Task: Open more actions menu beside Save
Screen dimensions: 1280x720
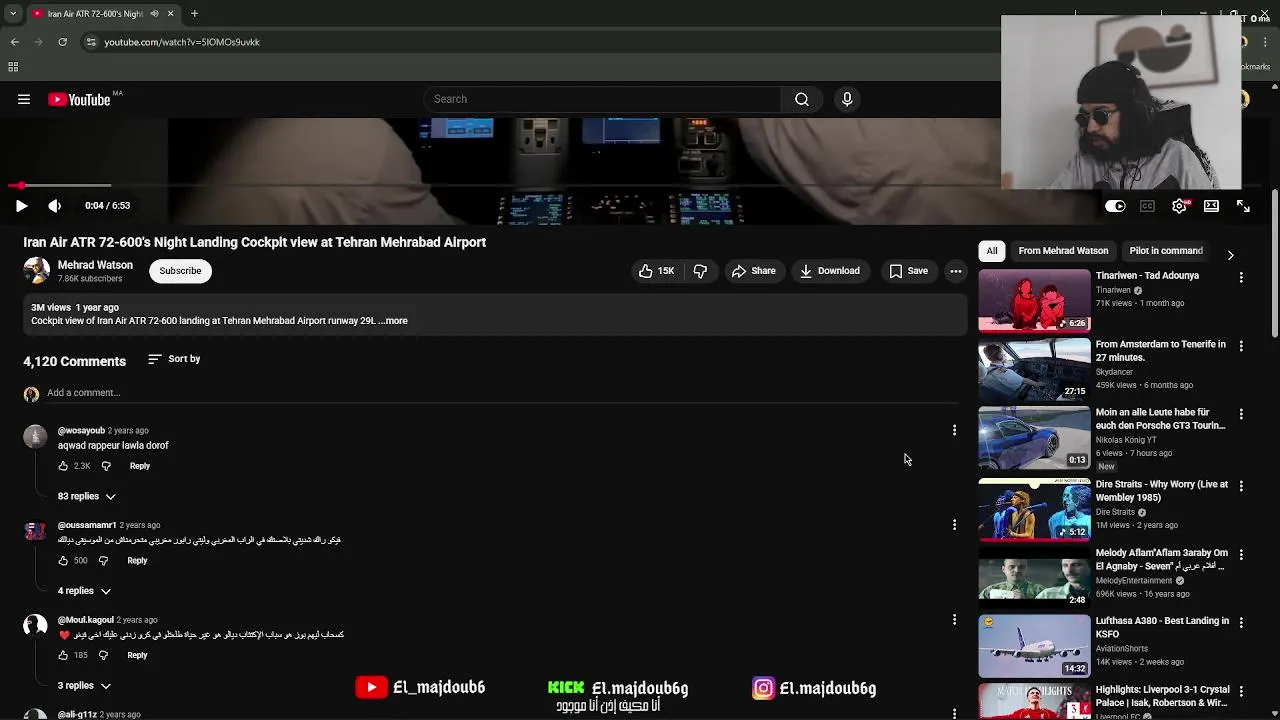Action: click(x=956, y=271)
